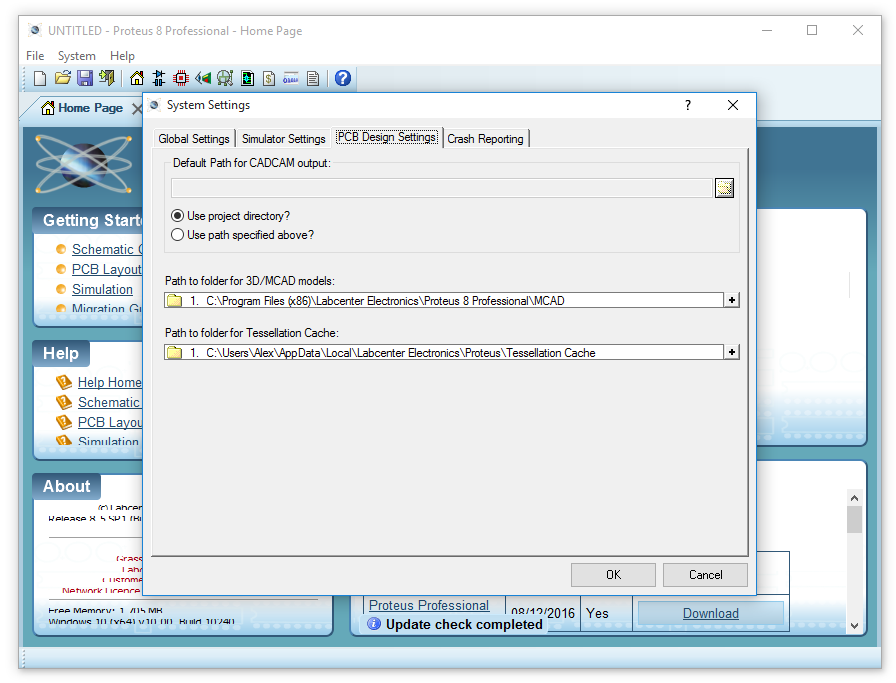Open the Source Code toolbar icon
896x683 pixels.
pos(291,78)
